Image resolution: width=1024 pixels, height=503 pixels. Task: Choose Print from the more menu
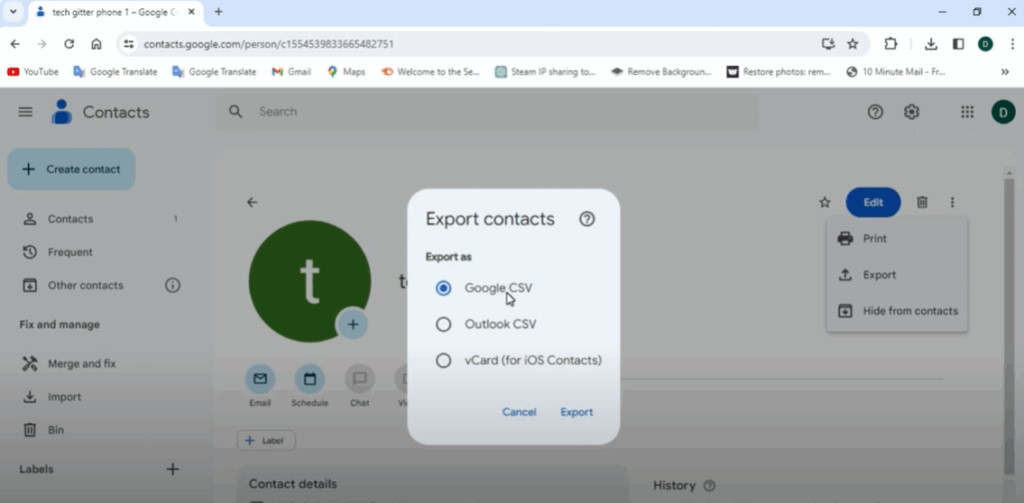[897, 238]
